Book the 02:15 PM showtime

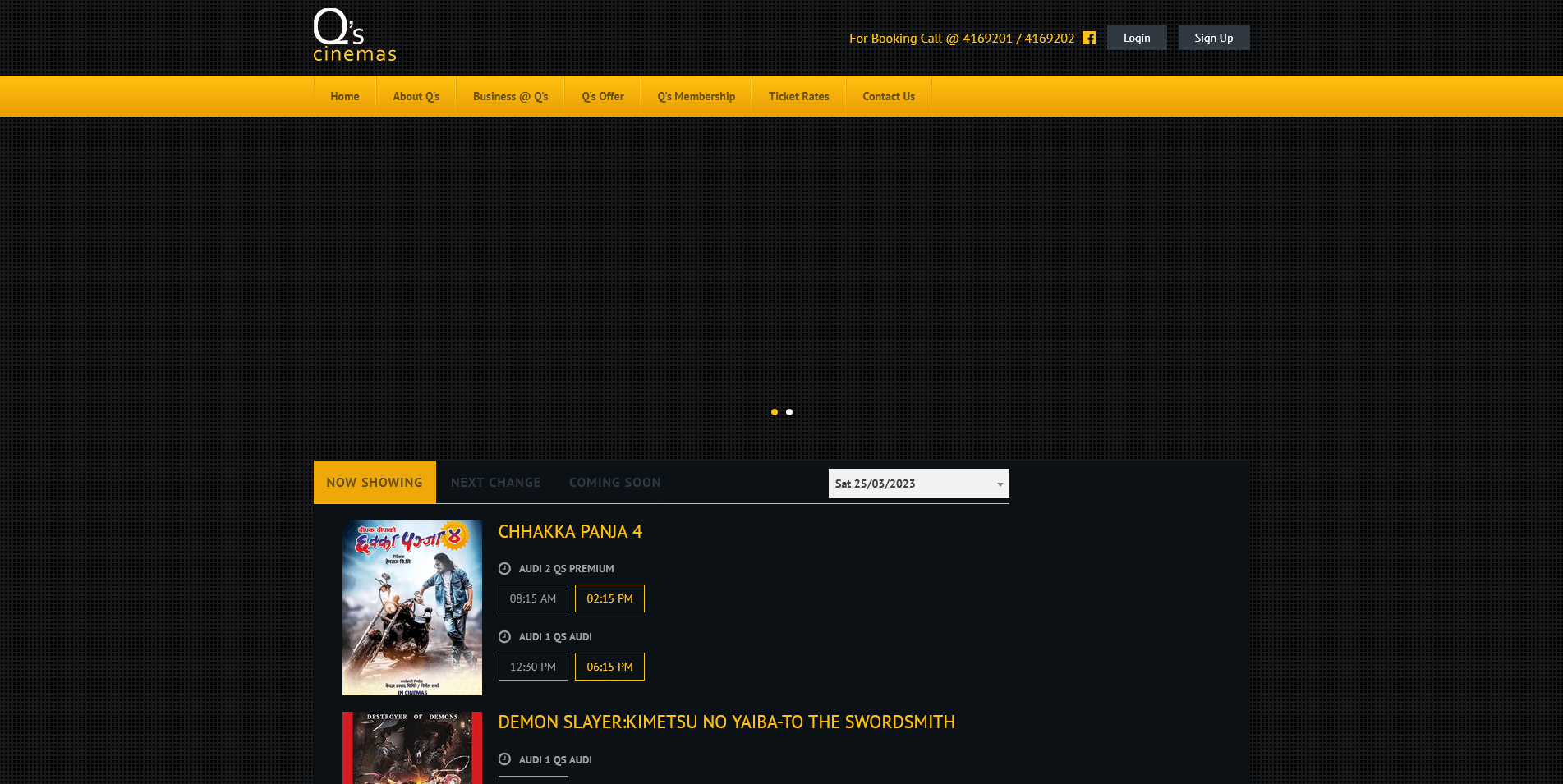point(609,598)
